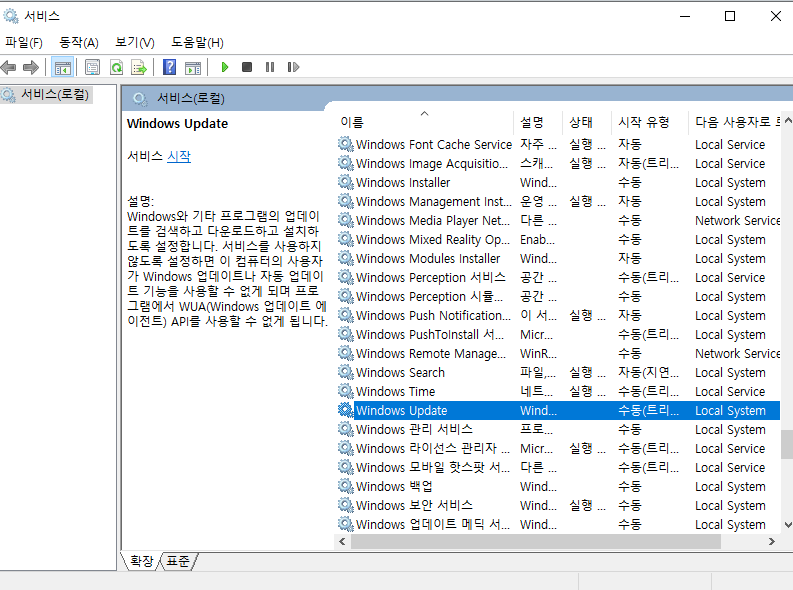Click the horizontal scrollbar left arrow
793x590 pixels.
click(x=342, y=541)
